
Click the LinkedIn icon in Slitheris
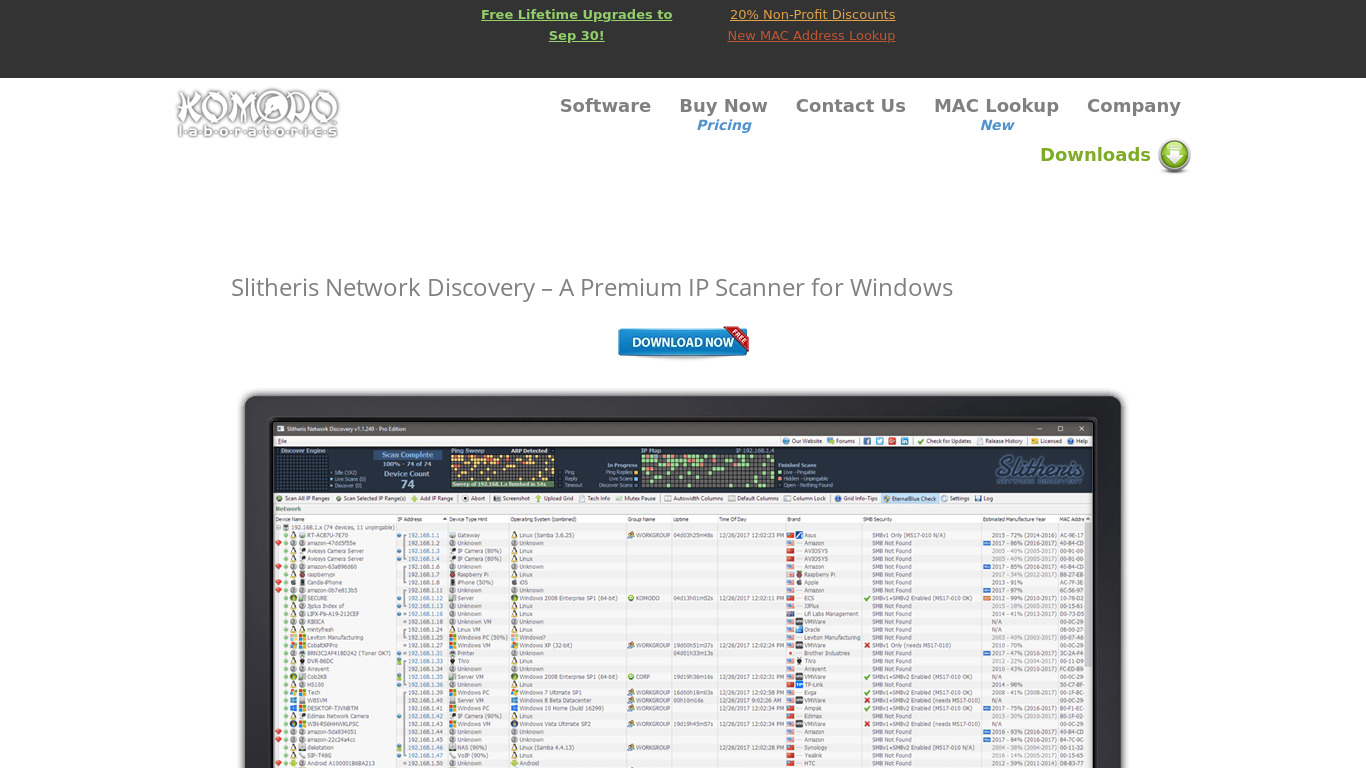tap(905, 441)
